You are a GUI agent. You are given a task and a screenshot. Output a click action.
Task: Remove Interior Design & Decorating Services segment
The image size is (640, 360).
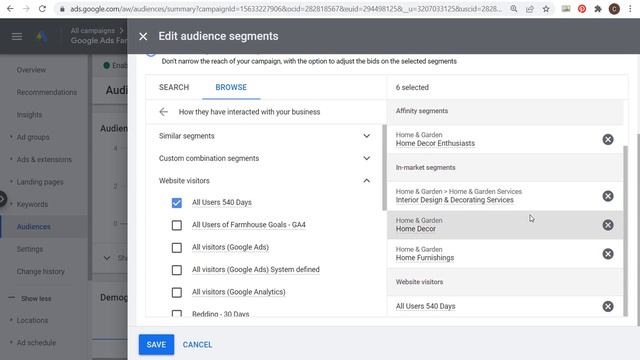tap(608, 196)
